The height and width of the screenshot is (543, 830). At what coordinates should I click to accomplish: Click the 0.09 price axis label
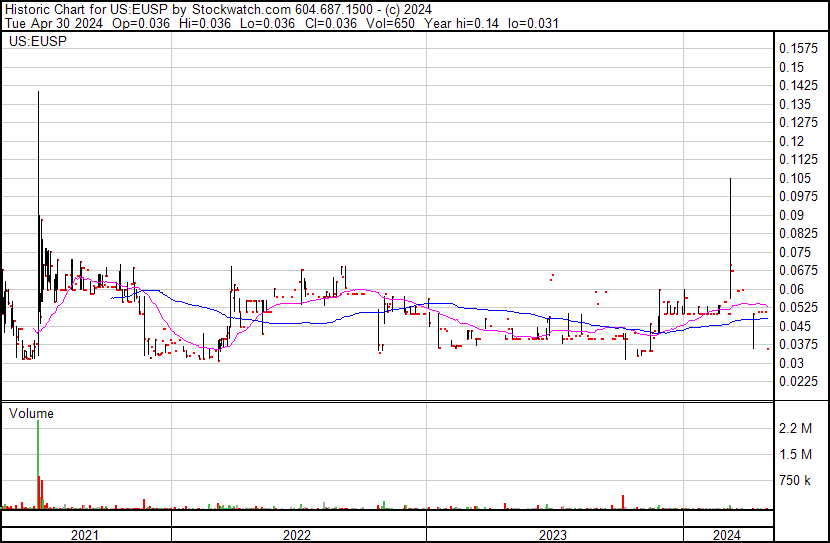coord(791,215)
